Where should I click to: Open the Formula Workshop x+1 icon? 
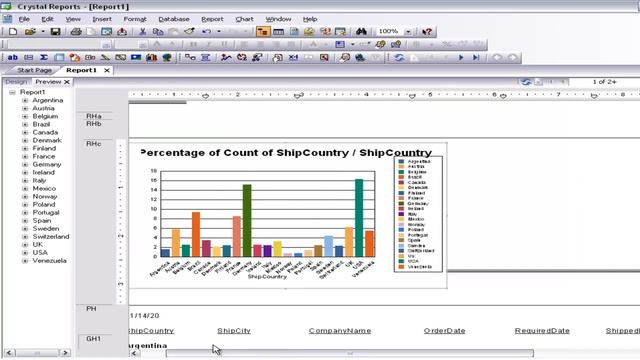(293, 58)
